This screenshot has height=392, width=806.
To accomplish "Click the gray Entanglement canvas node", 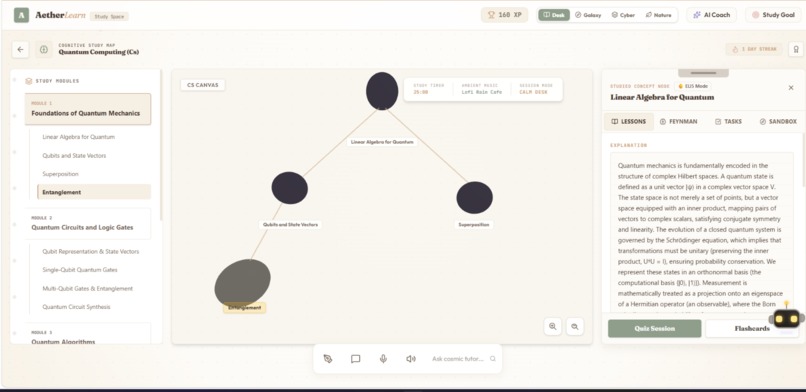I will pos(243,283).
